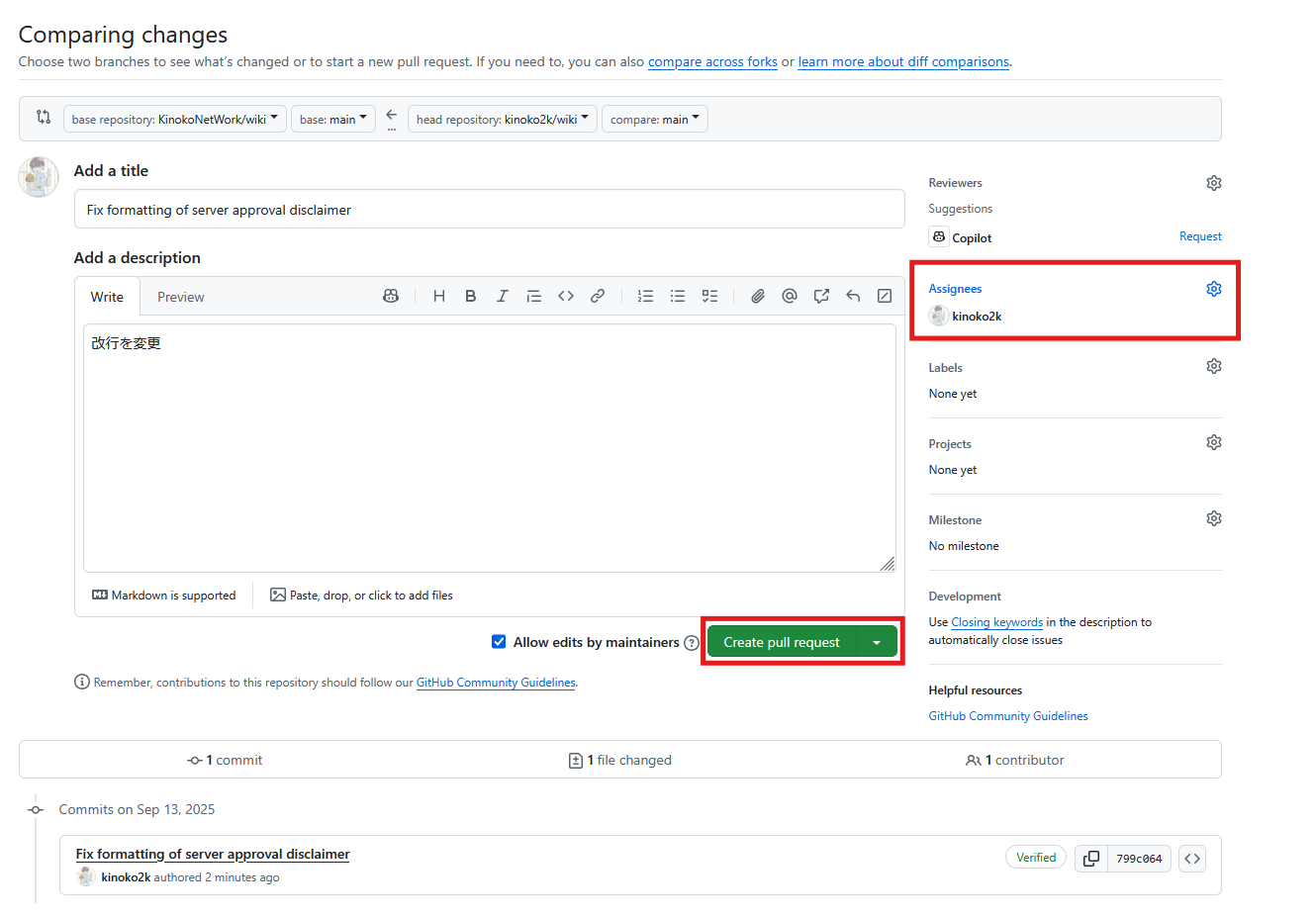The height and width of the screenshot is (918, 1316).
Task: Click the Heading formatting icon
Action: click(439, 296)
